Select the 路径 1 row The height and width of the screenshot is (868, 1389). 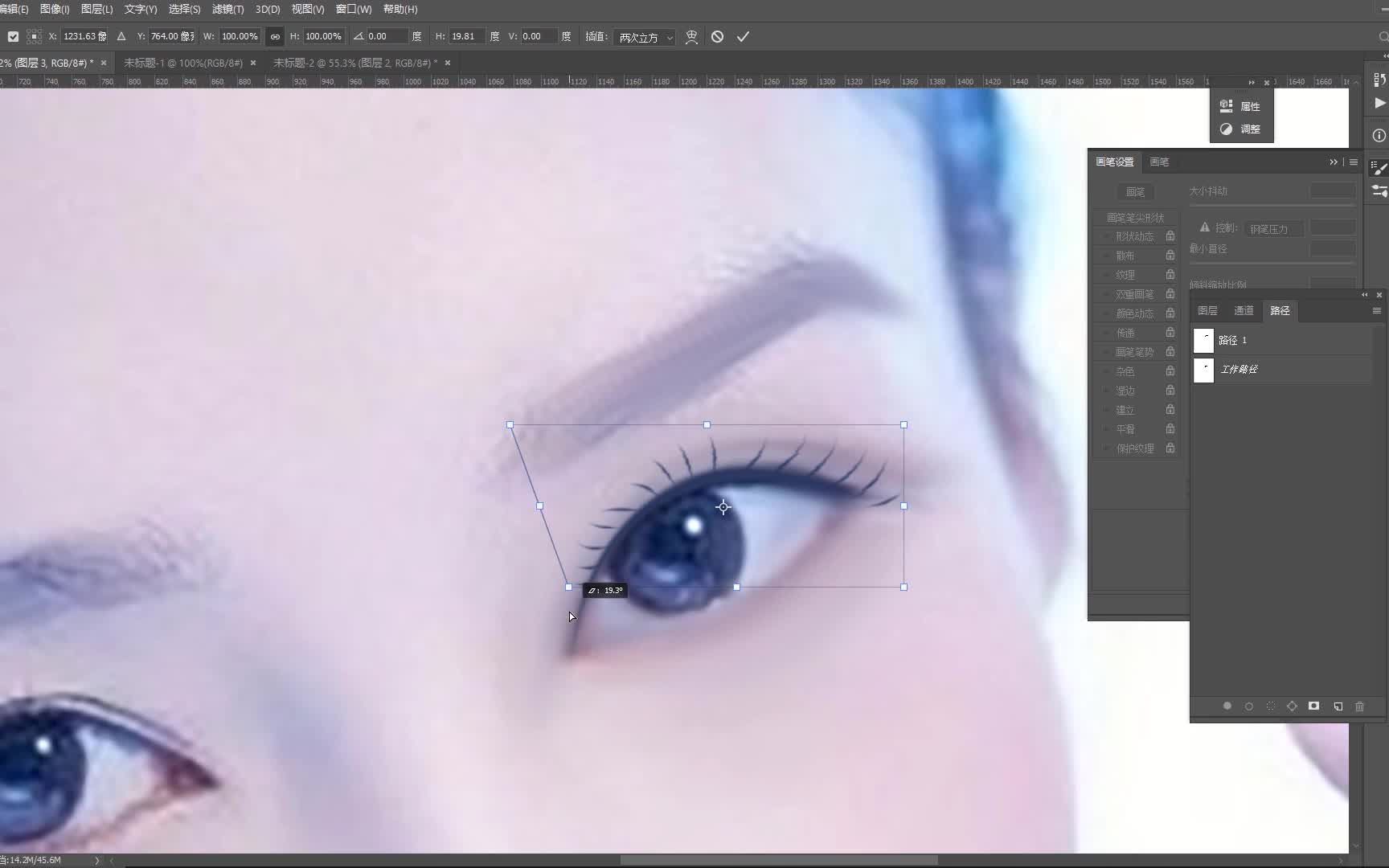tap(1282, 341)
